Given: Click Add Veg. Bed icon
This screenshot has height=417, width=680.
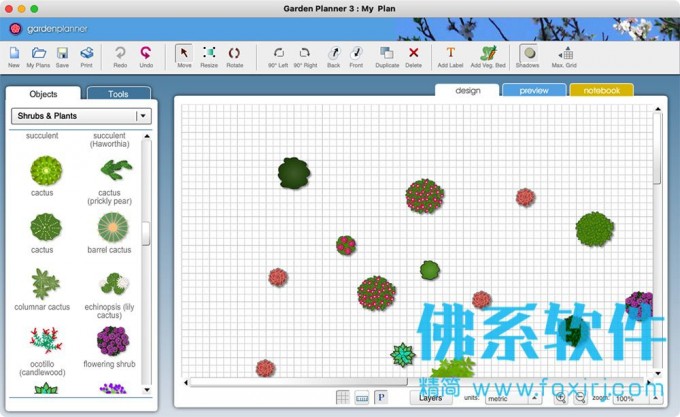Looking at the screenshot, I should coord(488,55).
